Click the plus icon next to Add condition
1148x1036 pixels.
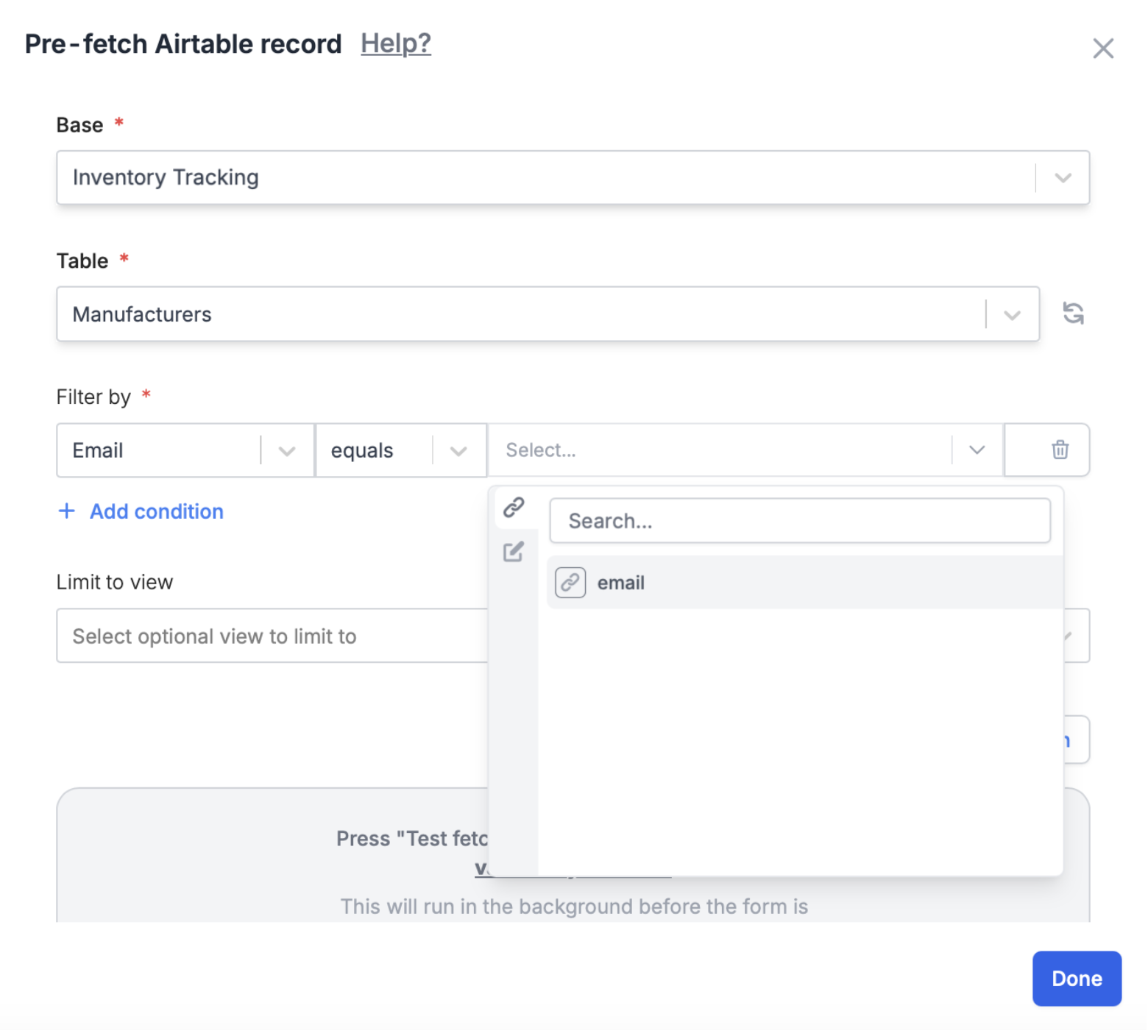pyautogui.click(x=66, y=511)
